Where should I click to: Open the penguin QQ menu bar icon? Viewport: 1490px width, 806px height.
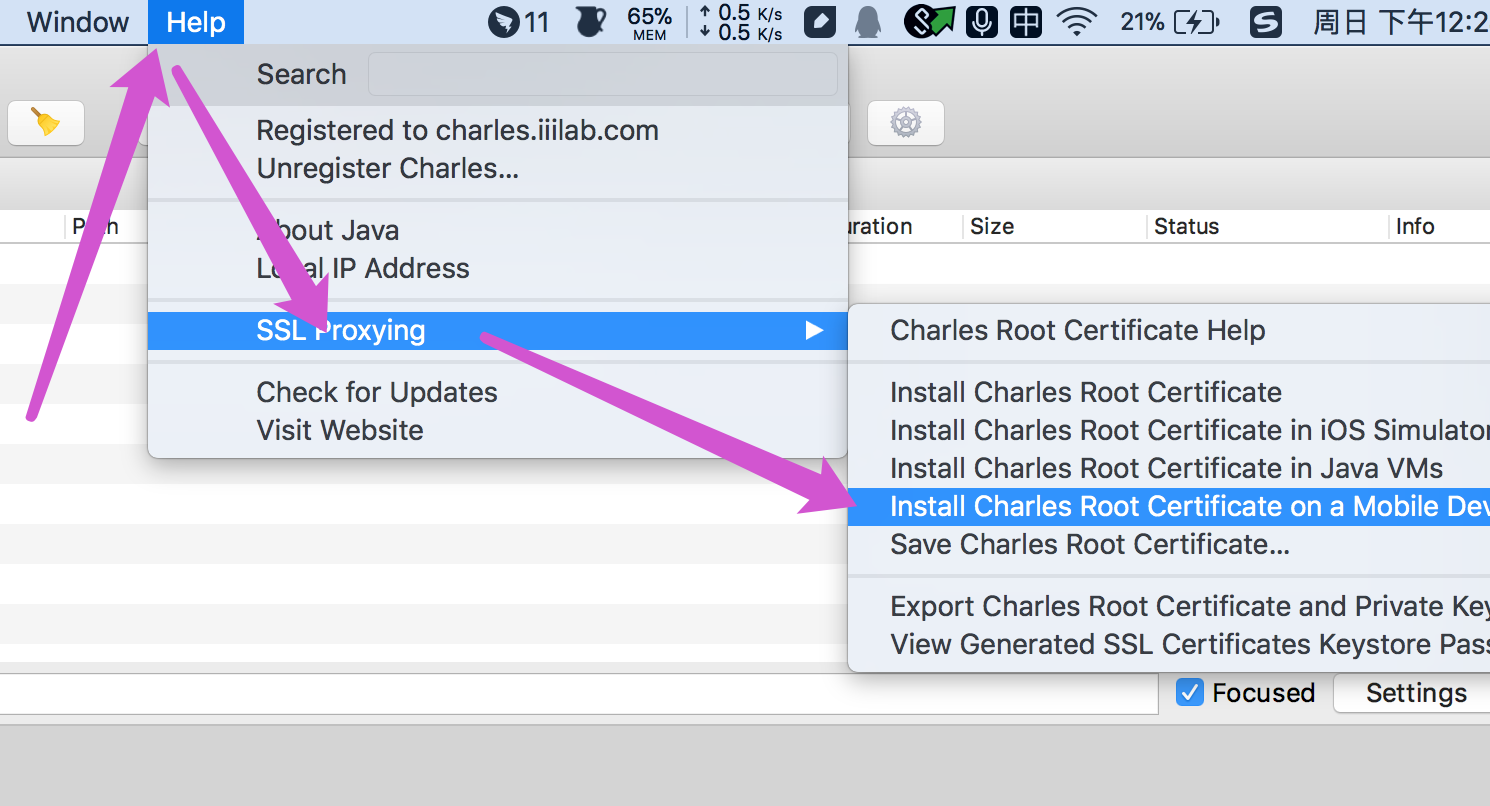pos(867,22)
